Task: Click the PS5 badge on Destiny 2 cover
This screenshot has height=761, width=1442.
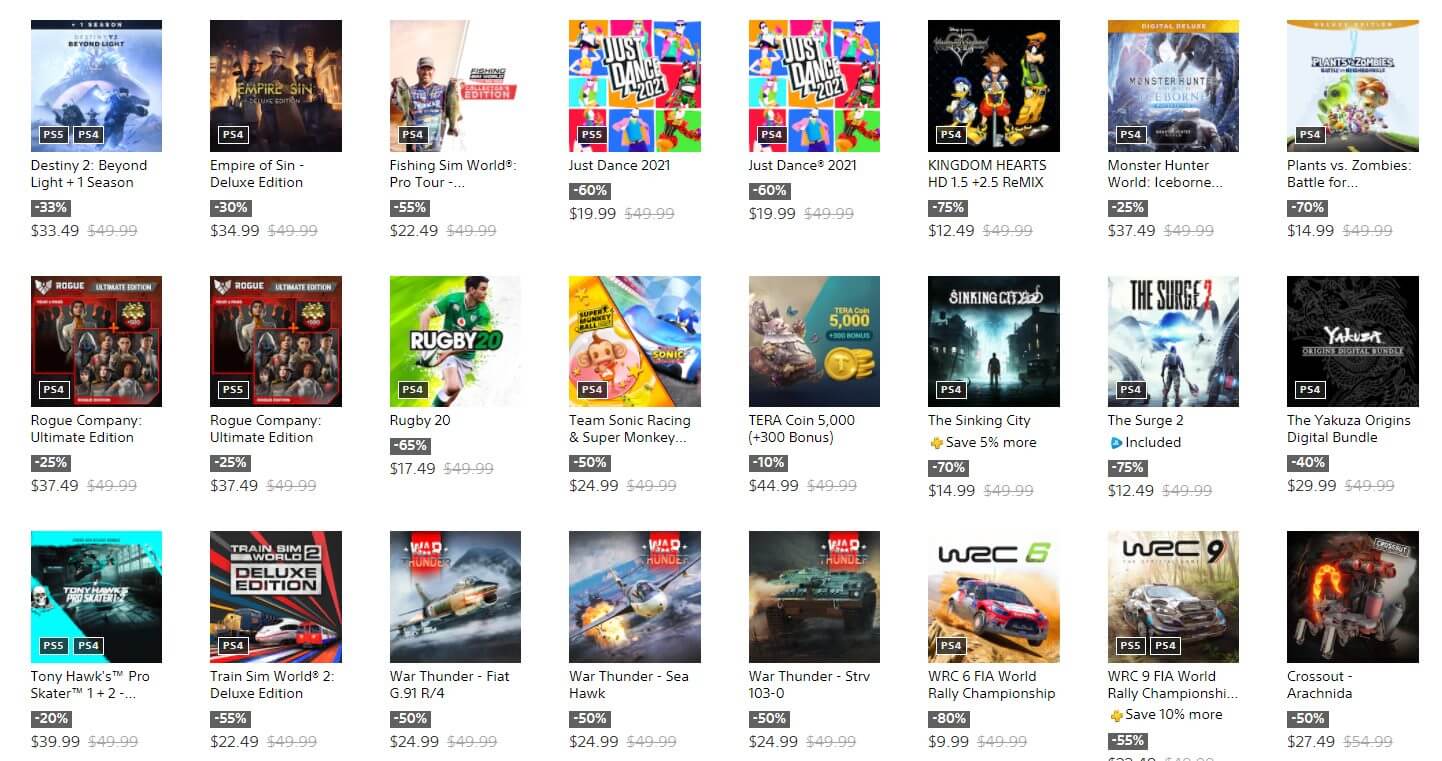Action: tap(53, 134)
